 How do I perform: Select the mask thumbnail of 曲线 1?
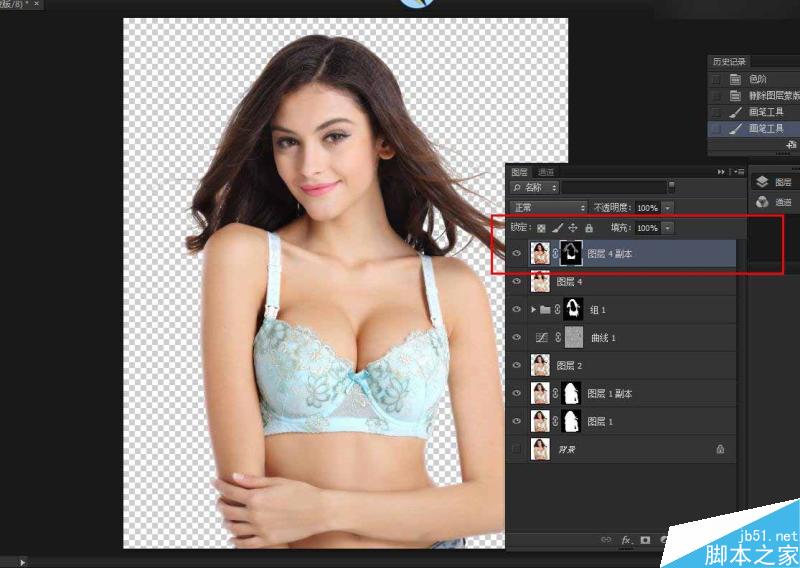click(x=574, y=337)
